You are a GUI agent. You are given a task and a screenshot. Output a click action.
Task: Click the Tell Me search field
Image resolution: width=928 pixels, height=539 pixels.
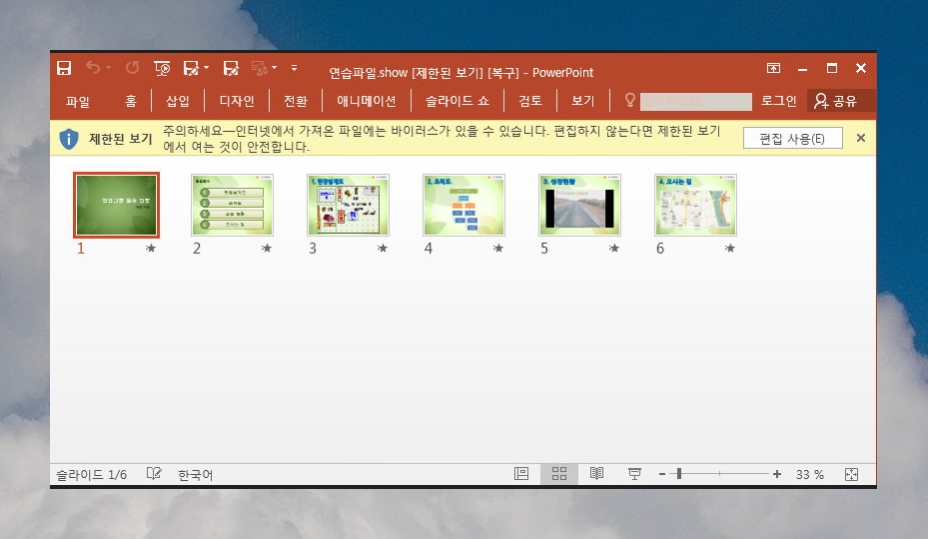[x=696, y=102]
